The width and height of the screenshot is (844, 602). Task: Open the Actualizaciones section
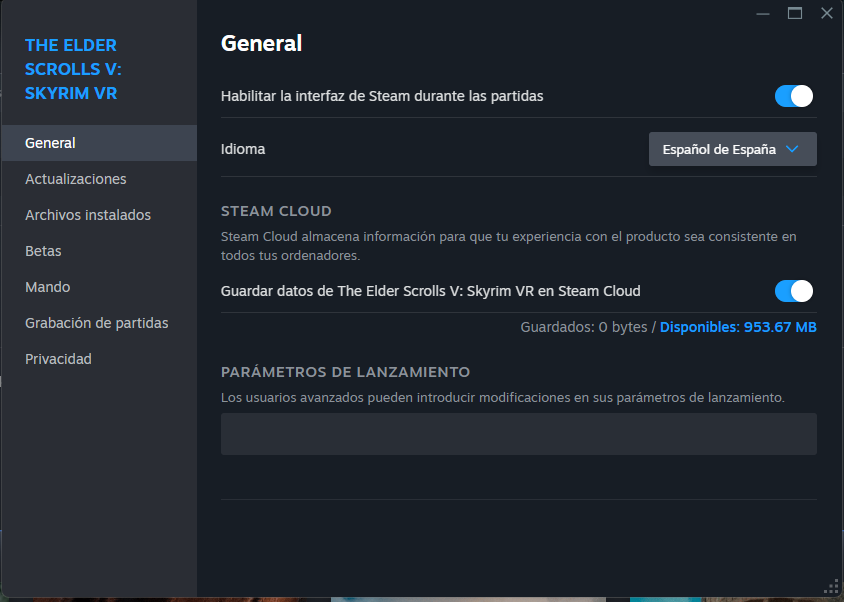[x=99, y=179]
